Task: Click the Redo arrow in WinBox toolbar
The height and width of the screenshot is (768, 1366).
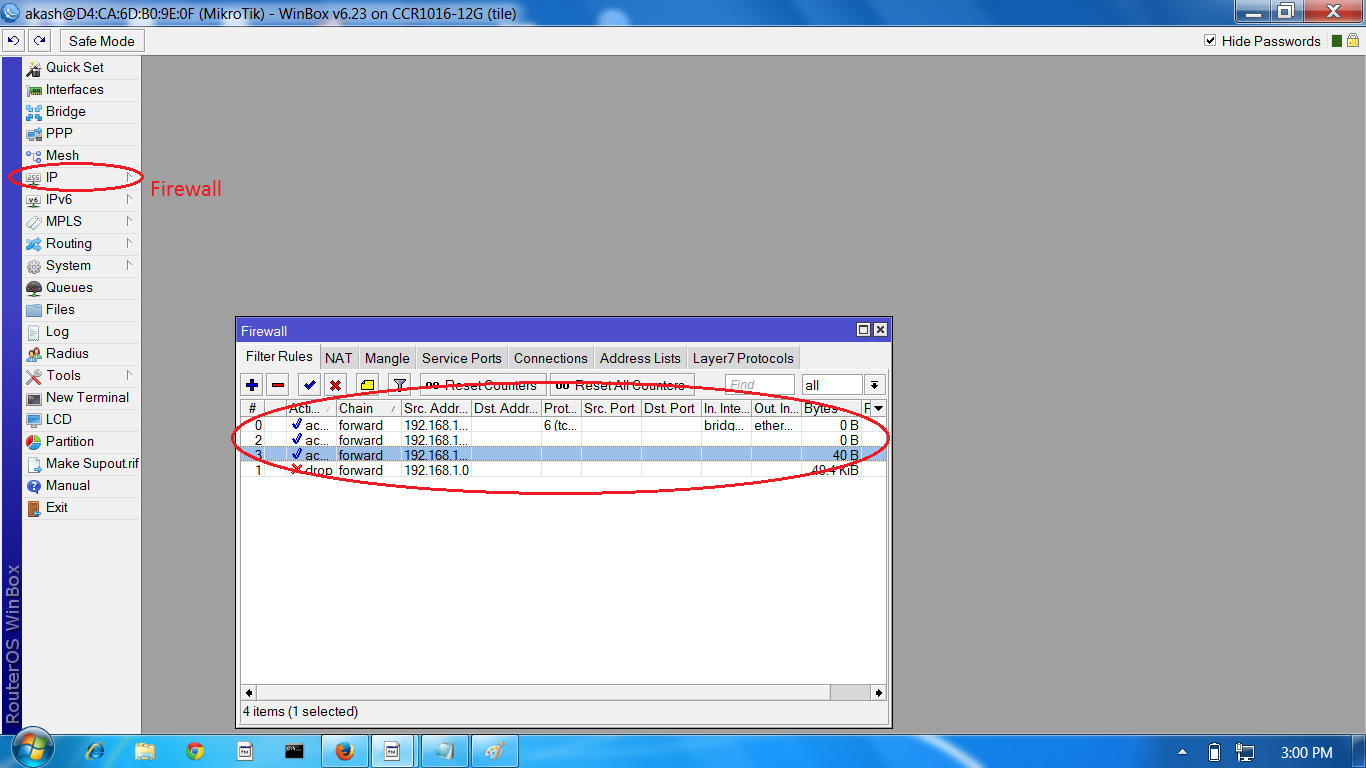Action: (x=39, y=41)
